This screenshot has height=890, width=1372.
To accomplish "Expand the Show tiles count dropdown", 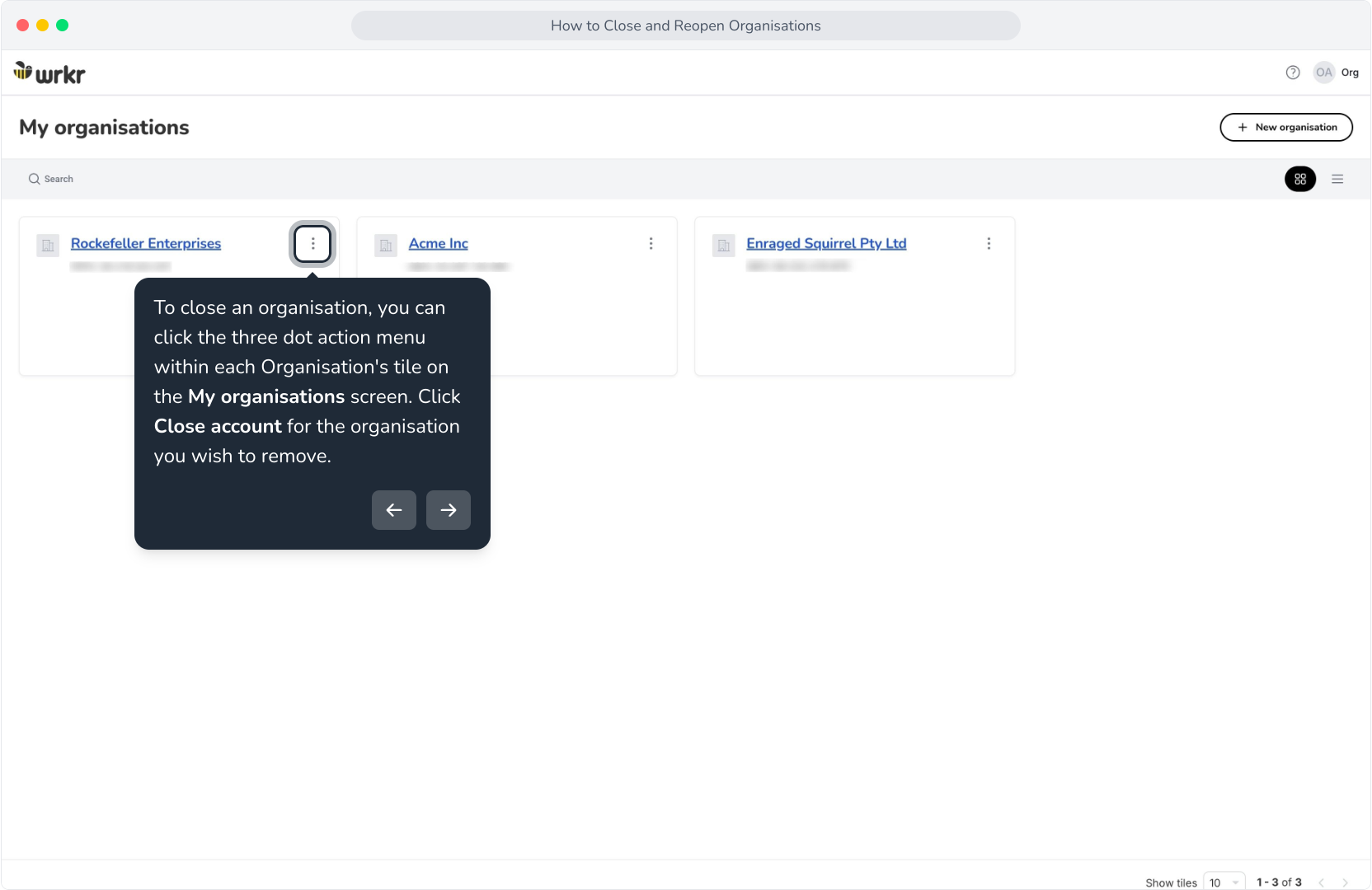I will coord(1224,882).
